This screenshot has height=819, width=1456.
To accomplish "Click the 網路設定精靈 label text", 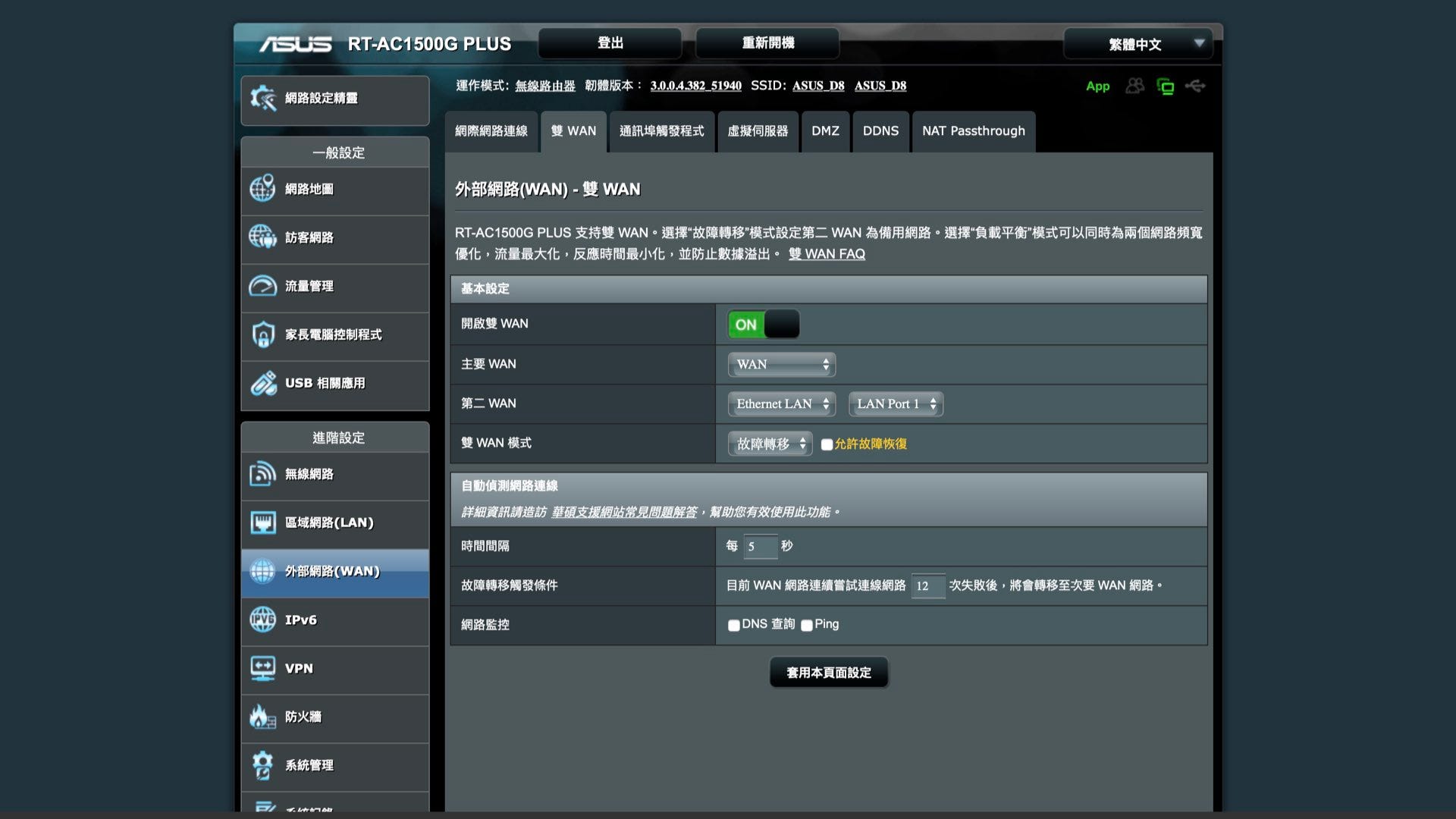I will [x=322, y=98].
